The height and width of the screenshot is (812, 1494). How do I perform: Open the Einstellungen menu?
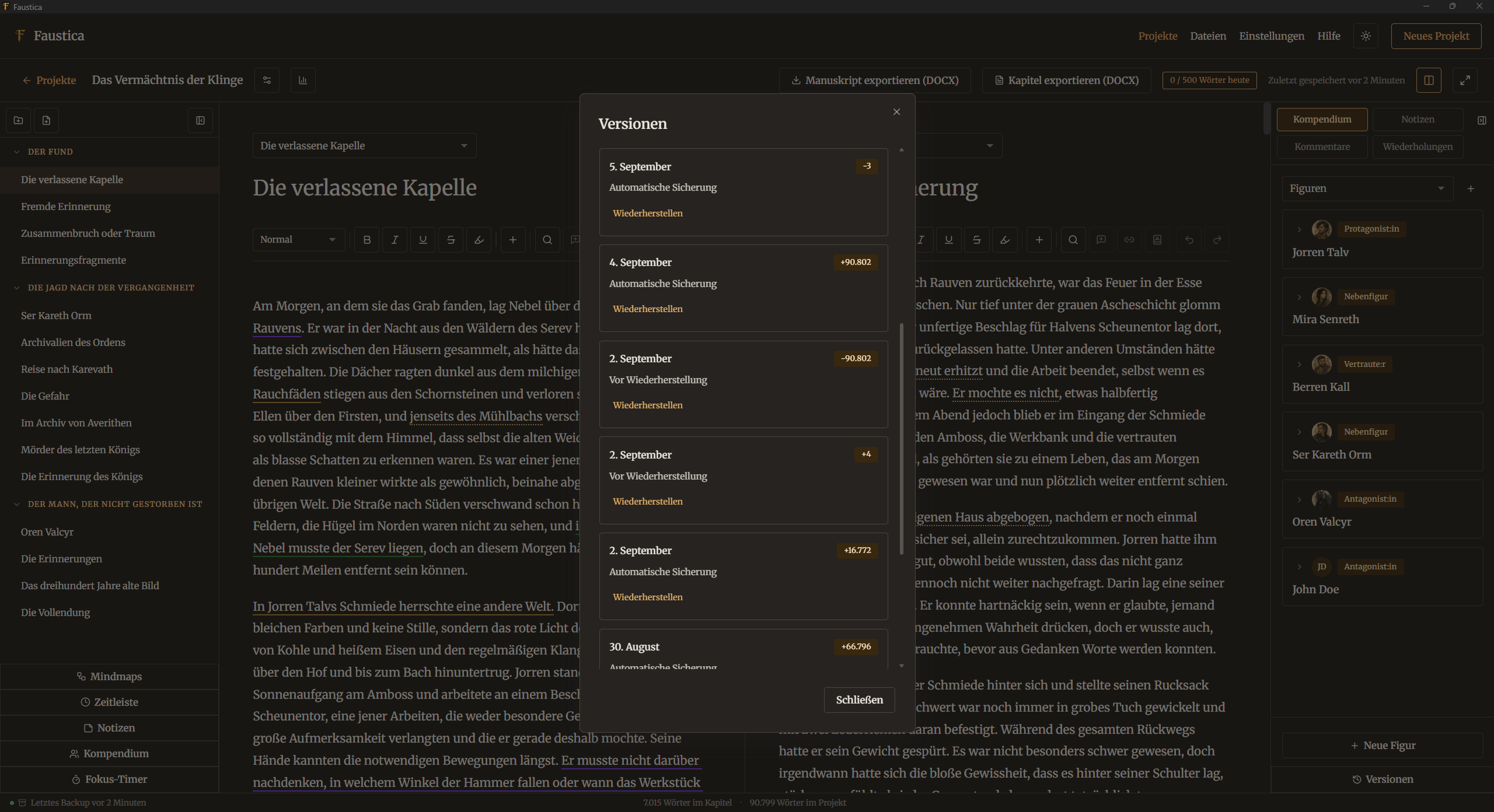coord(1271,36)
